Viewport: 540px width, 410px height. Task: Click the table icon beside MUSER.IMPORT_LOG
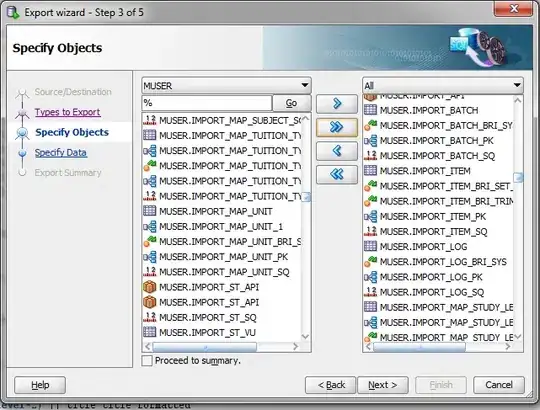pyautogui.click(x=371, y=246)
